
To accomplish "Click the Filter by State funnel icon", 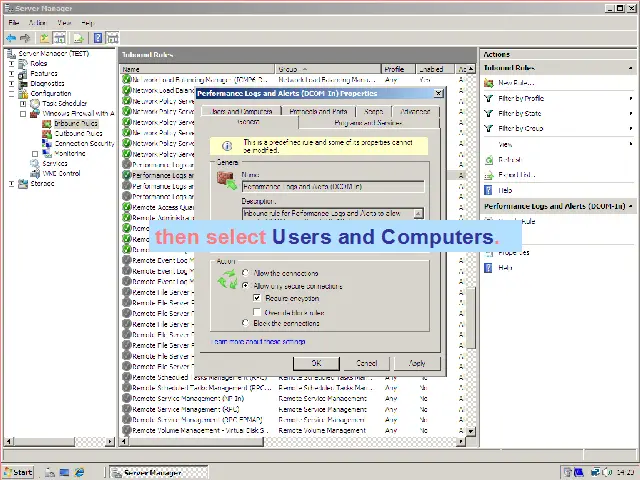I will pyautogui.click(x=489, y=113).
